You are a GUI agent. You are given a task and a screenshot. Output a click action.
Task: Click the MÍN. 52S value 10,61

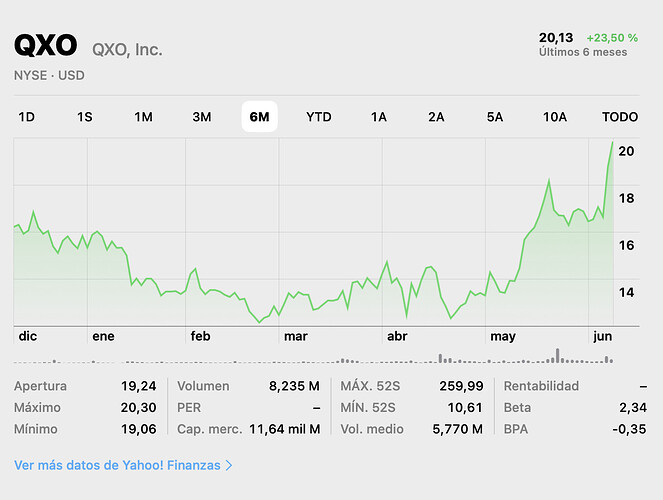465,407
